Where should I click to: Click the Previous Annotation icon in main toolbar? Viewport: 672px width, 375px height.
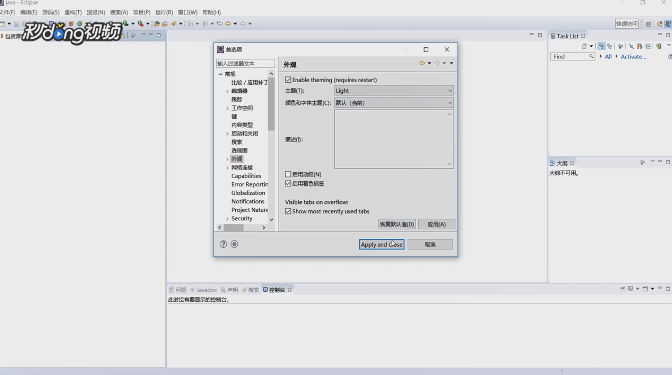(205, 24)
